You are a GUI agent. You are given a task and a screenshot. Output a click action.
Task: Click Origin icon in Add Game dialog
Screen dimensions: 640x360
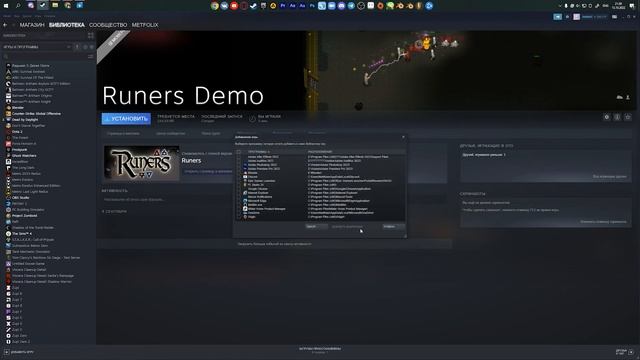click(x=245, y=217)
